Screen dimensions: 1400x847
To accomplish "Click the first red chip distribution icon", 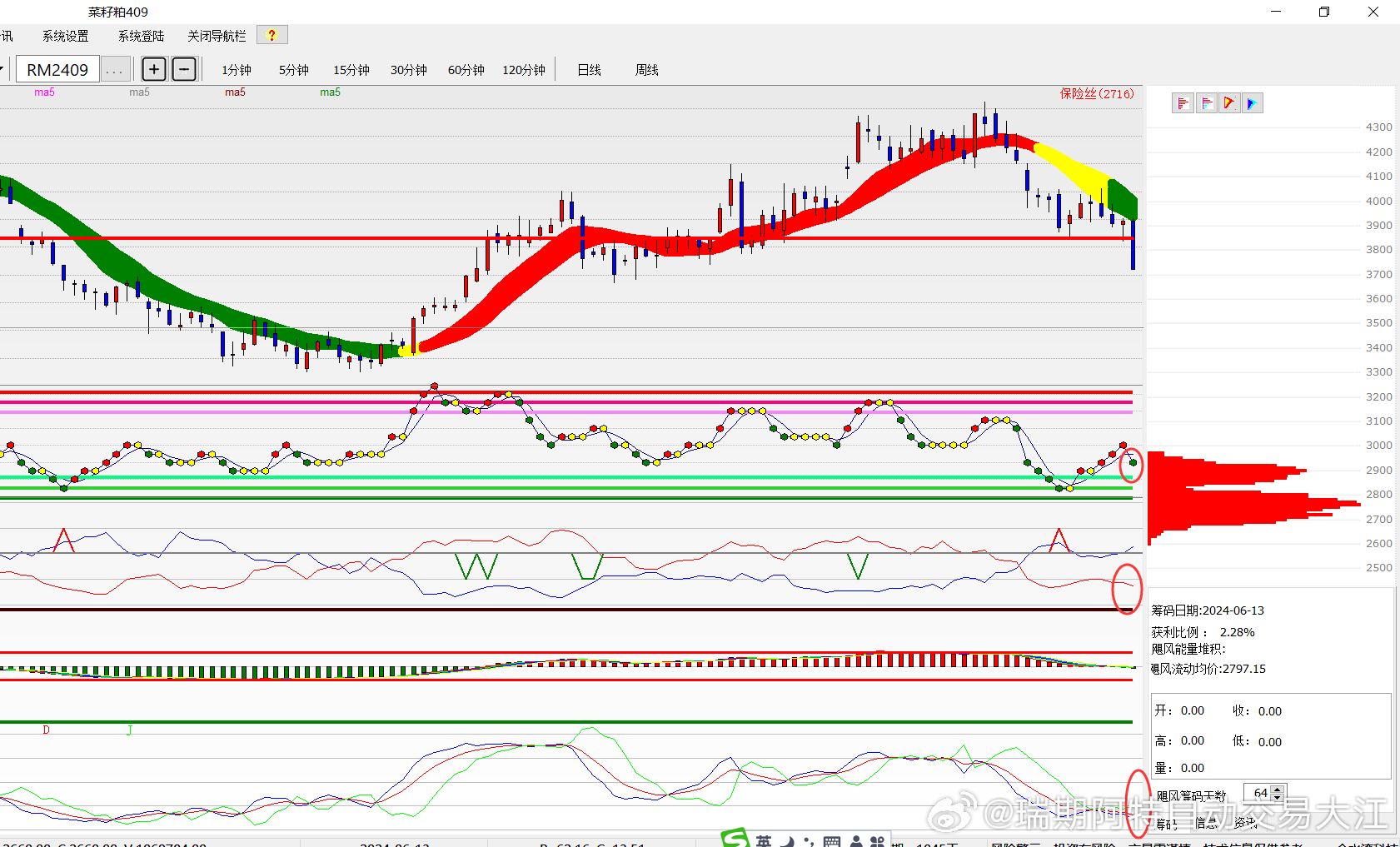I will tap(1183, 103).
